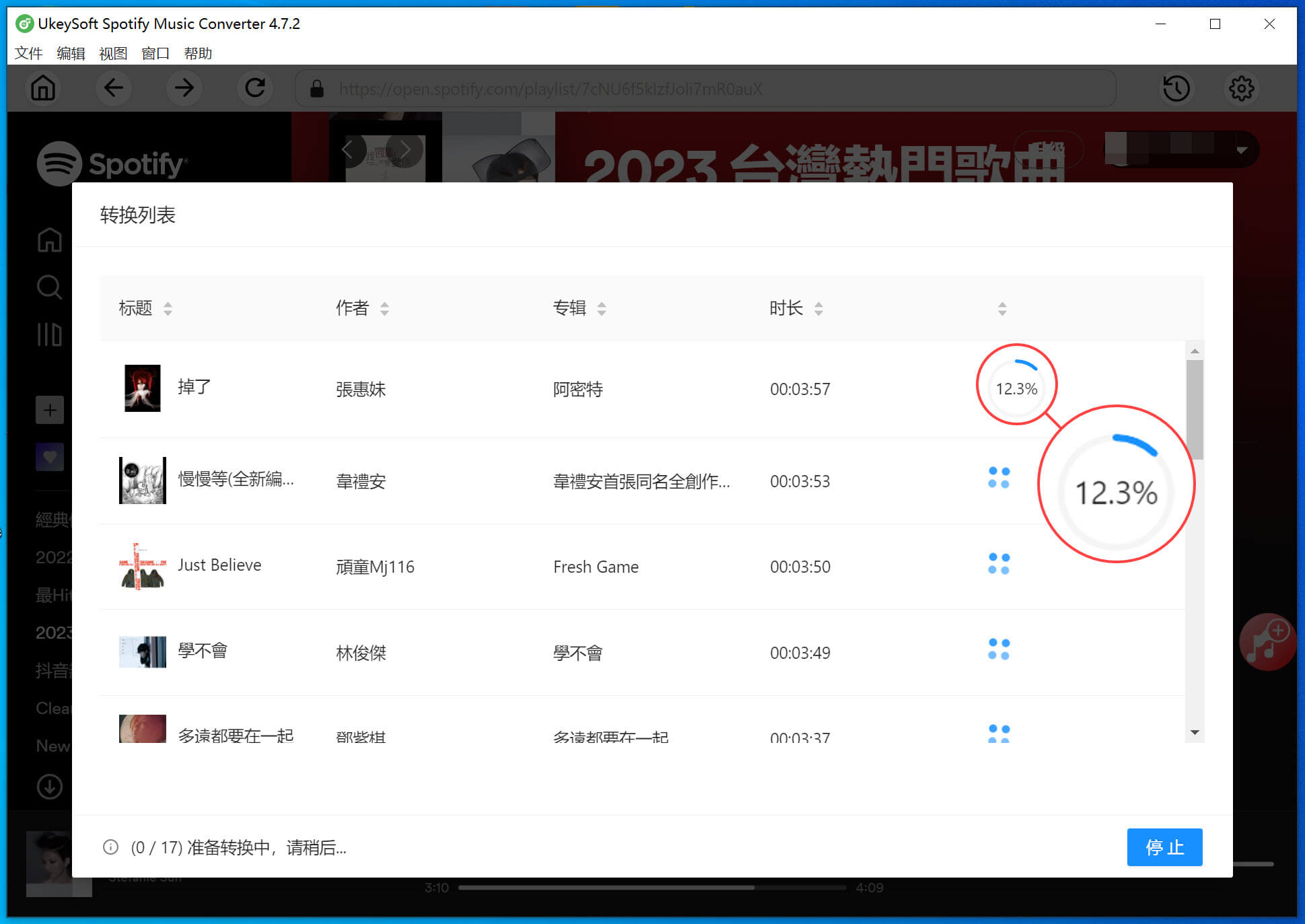Viewport: 1305px width, 924px height.
Task: Click the song title 掉了
Action: 195,387
